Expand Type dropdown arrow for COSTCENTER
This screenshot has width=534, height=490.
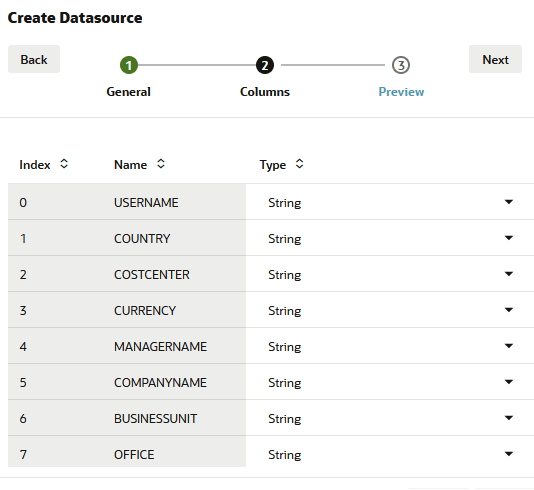(x=509, y=274)
